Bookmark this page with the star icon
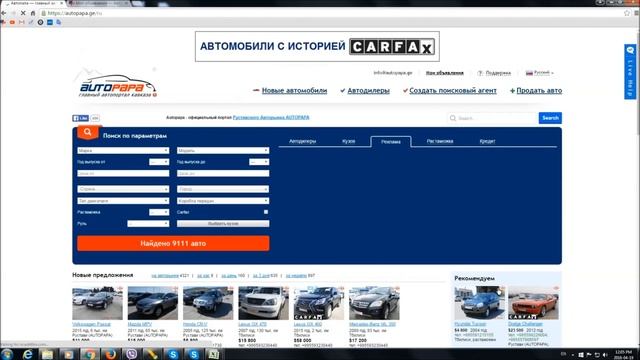Viewport: 640px width, 360px height. click(x=627, y=13)
